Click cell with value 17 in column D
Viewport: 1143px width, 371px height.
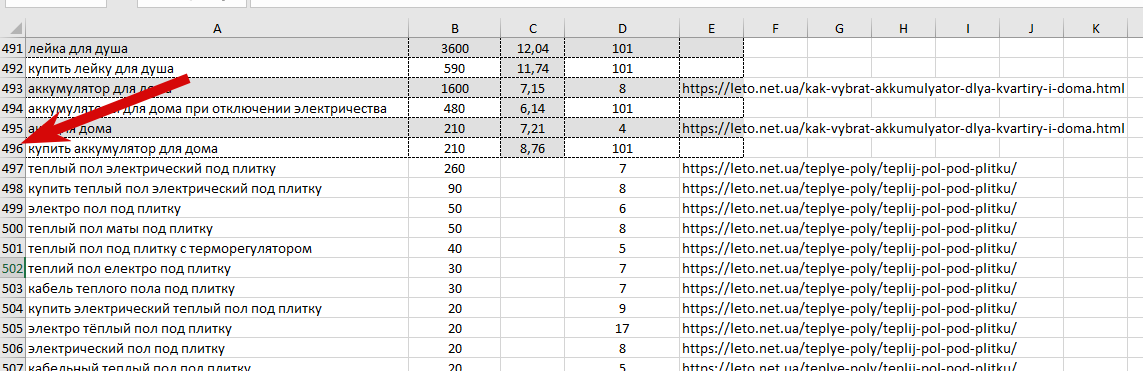tap(622, 329)
